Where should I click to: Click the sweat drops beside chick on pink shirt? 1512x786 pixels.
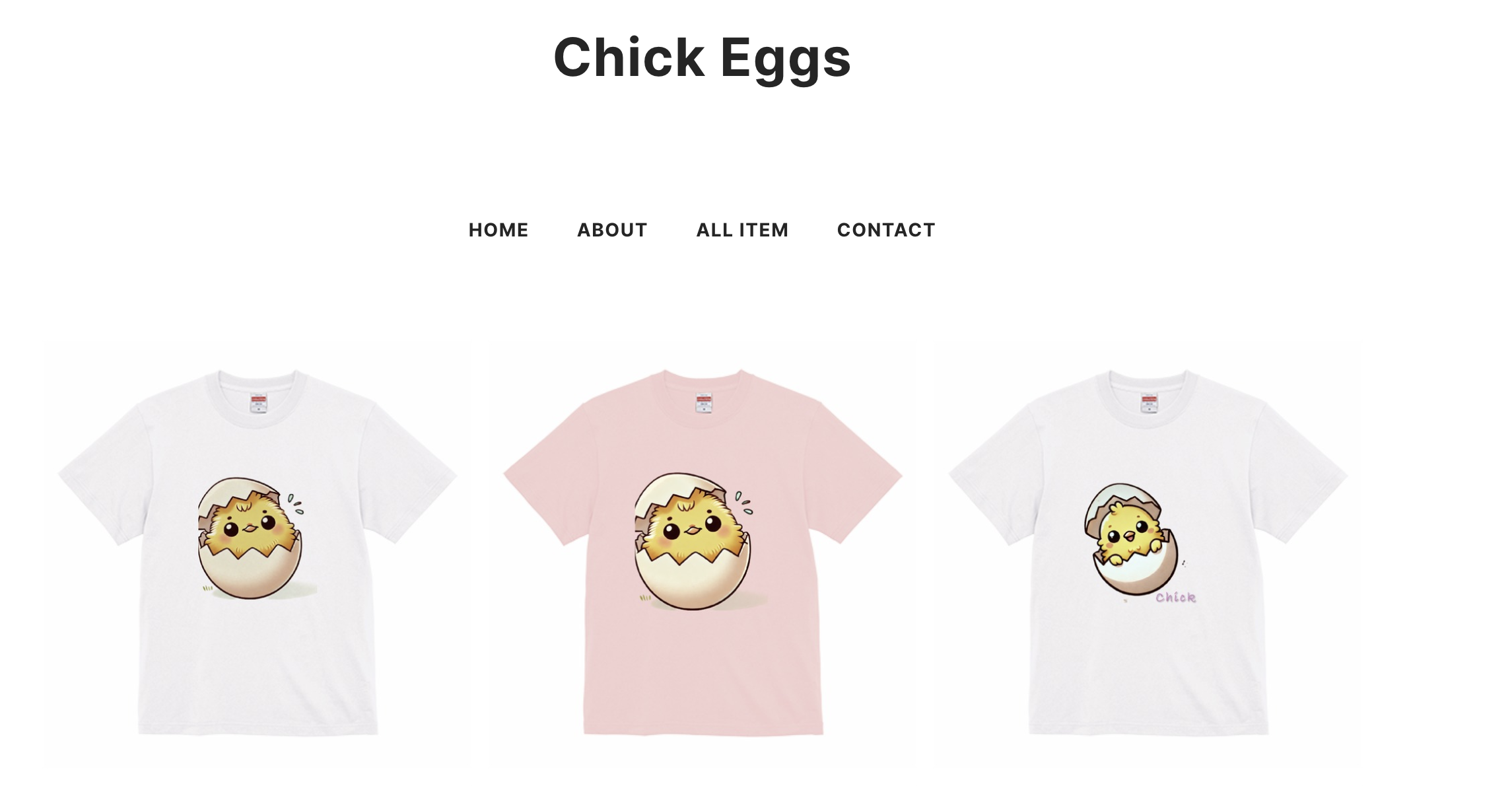coord(744,502)
